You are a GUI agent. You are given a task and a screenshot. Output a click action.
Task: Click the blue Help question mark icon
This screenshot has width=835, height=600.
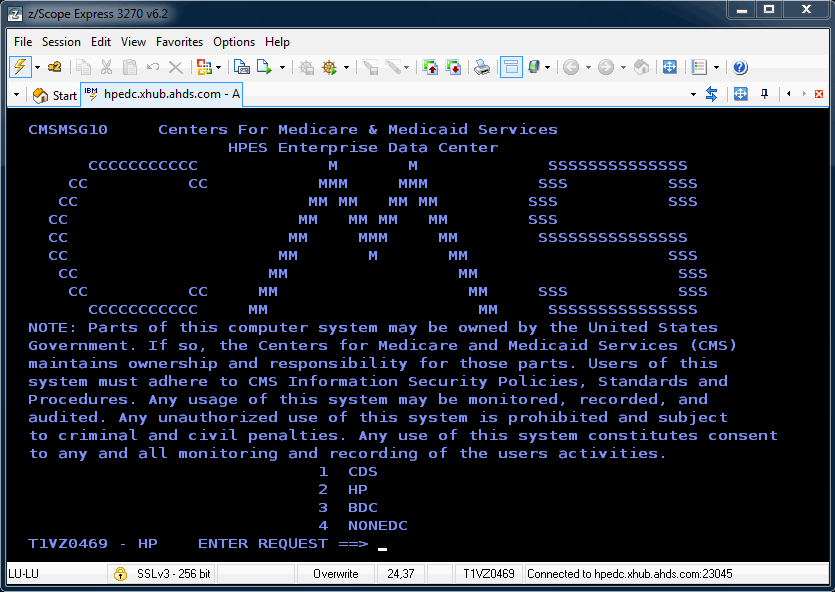pos(740,67)
